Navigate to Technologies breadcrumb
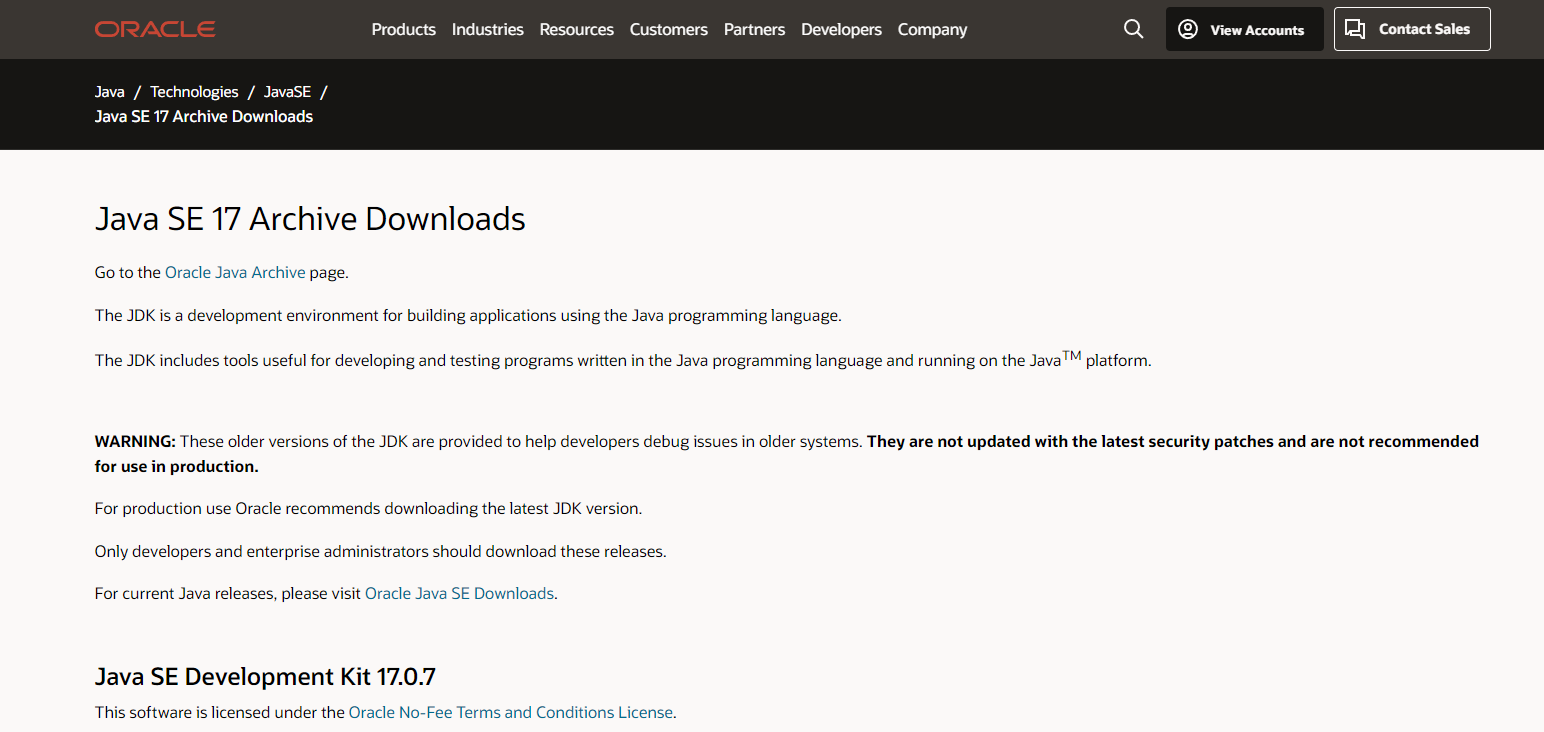This screenshot has width=1544, height=732. [194, 92]
